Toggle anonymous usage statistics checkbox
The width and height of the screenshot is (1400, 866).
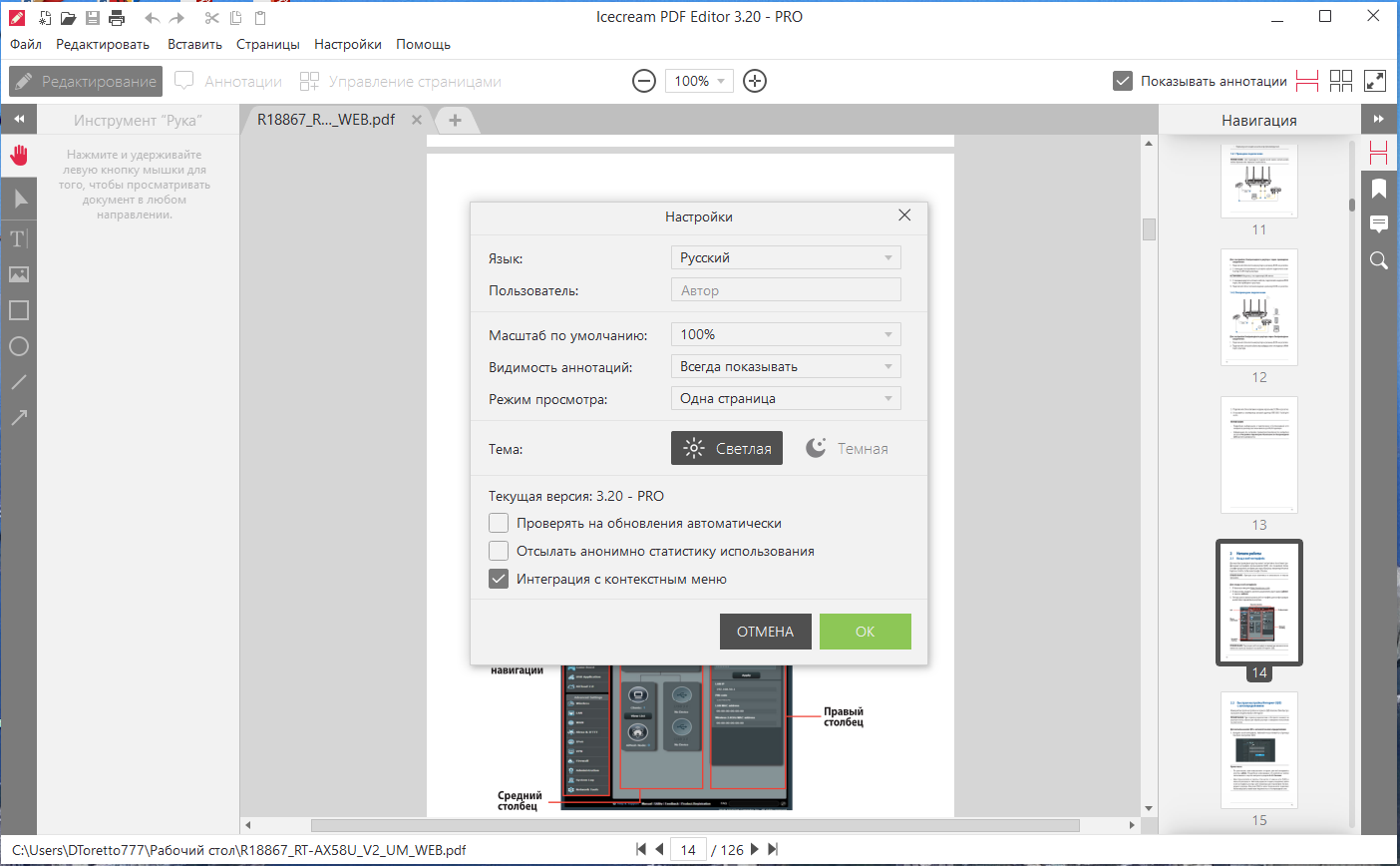coord(499,551)
